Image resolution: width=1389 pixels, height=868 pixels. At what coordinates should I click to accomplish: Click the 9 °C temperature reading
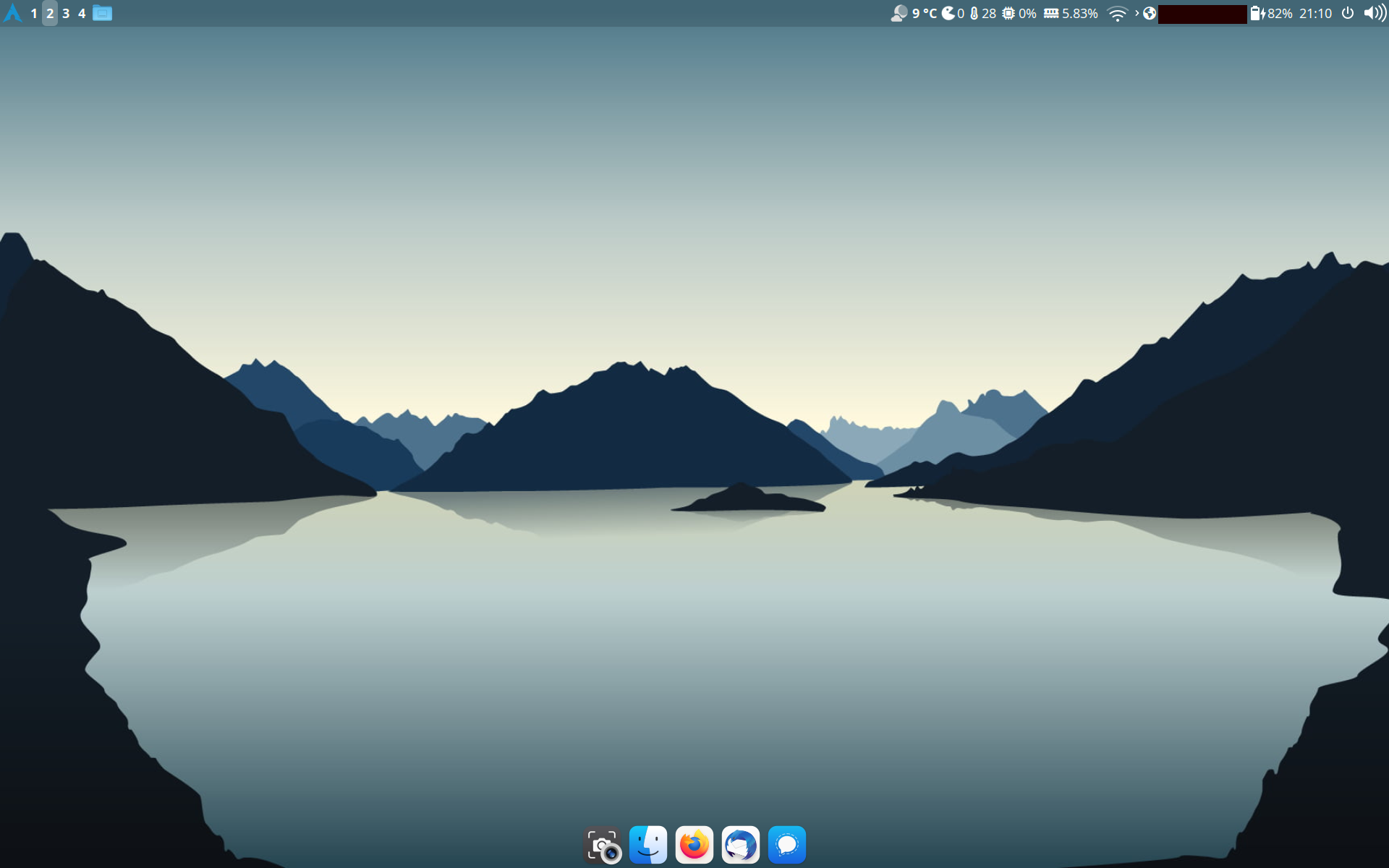[924, 13]
